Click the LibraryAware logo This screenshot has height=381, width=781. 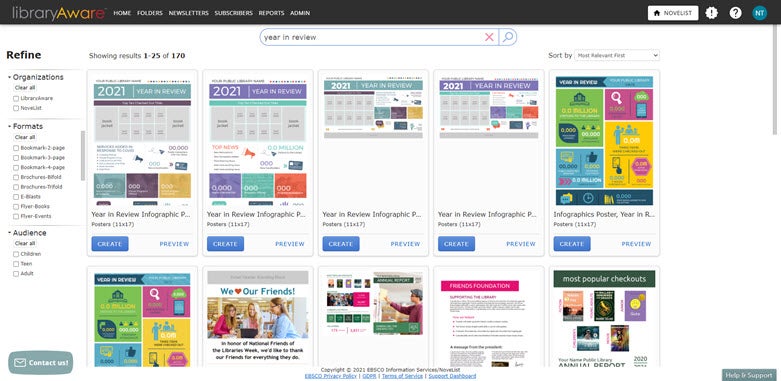[59, 13]
